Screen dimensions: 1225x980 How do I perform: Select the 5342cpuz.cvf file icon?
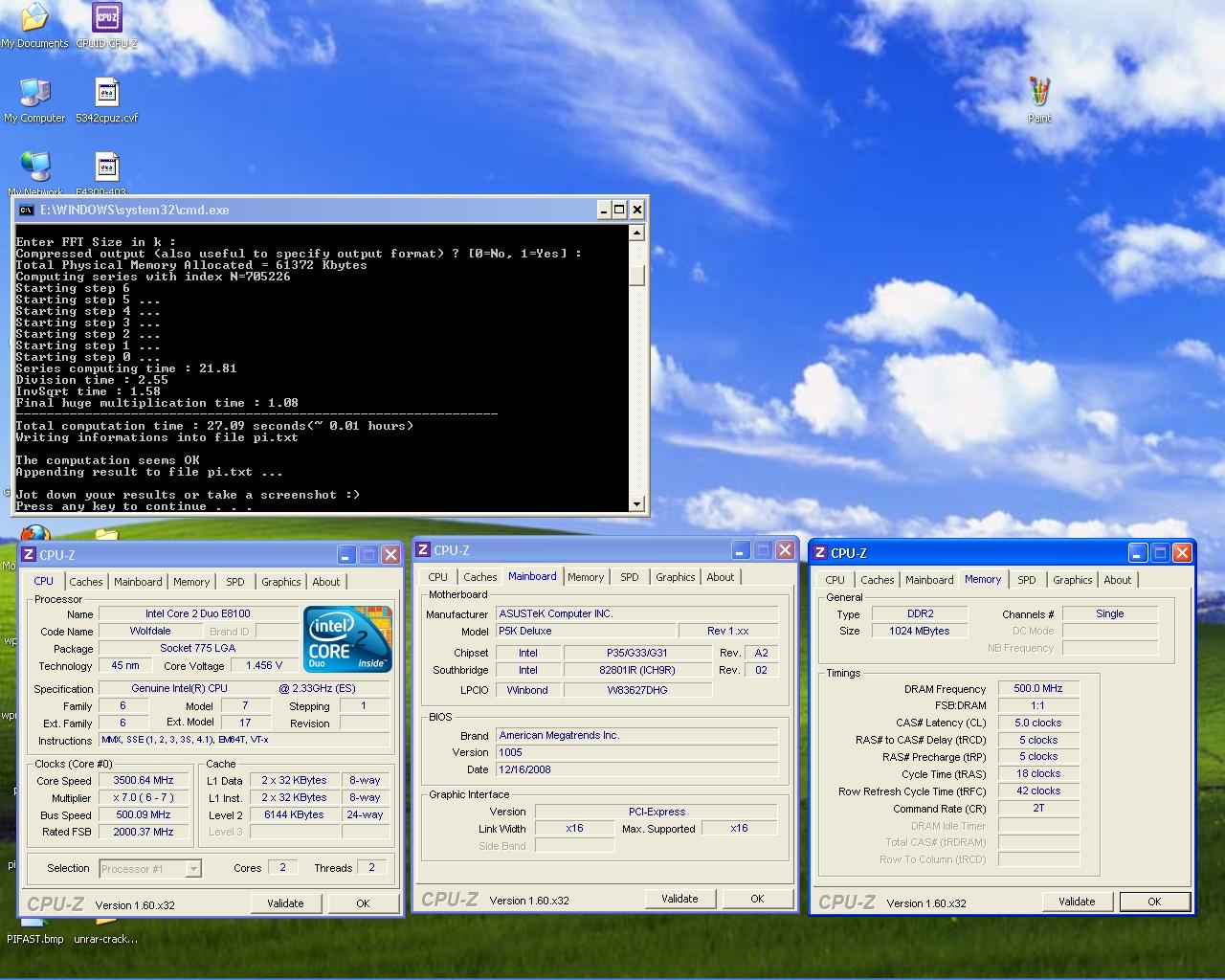pos(107,100)
